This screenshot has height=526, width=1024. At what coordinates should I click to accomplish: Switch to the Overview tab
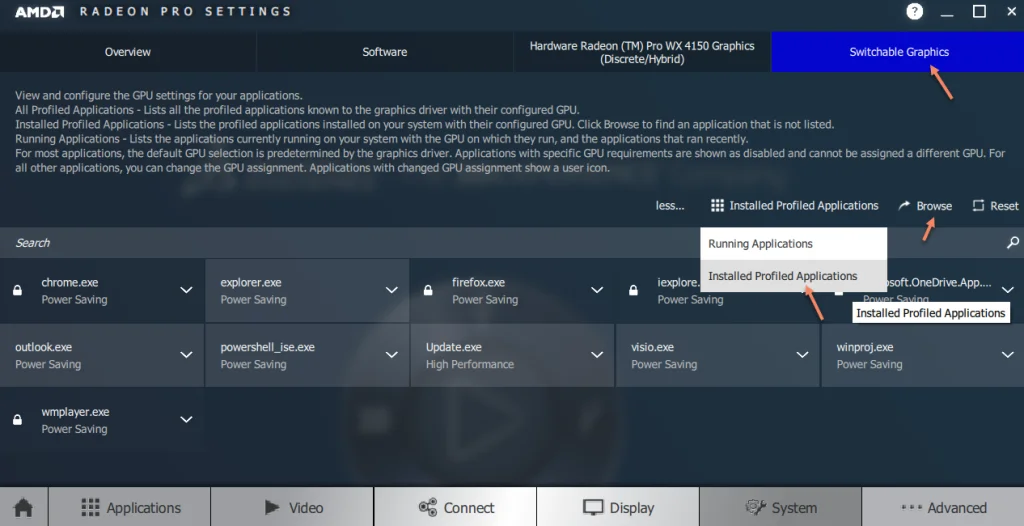(x=128, y=52)
